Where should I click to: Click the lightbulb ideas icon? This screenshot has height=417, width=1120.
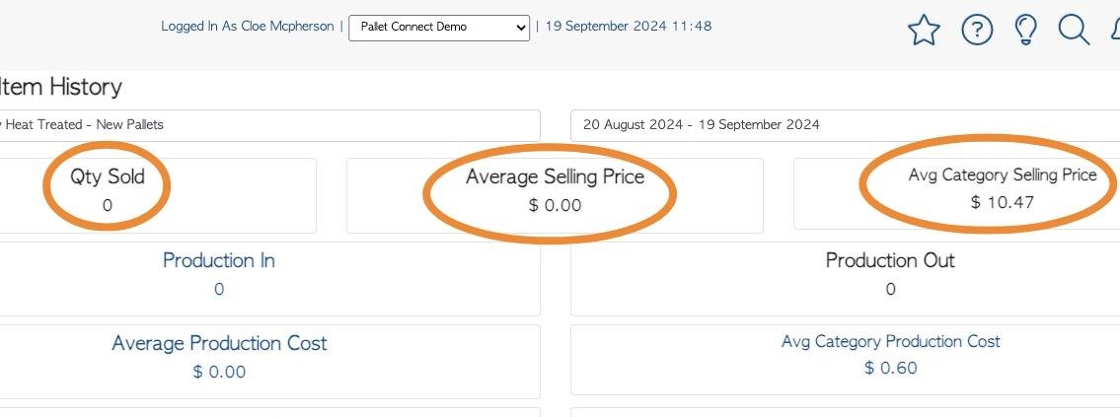point(1026,31)
